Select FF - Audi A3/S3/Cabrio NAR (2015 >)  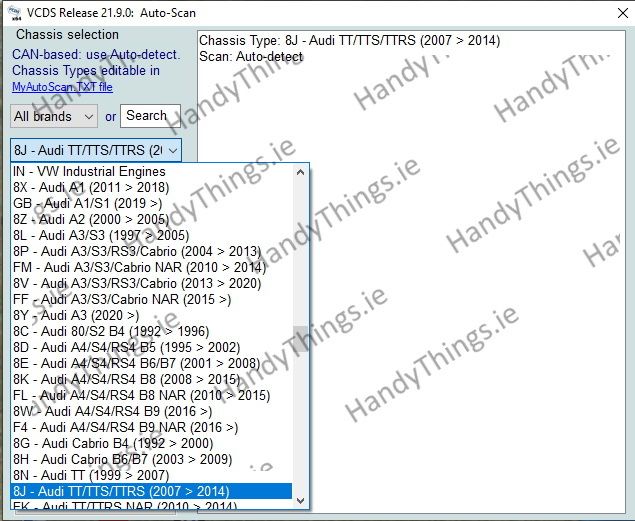[x=151, y=300]
